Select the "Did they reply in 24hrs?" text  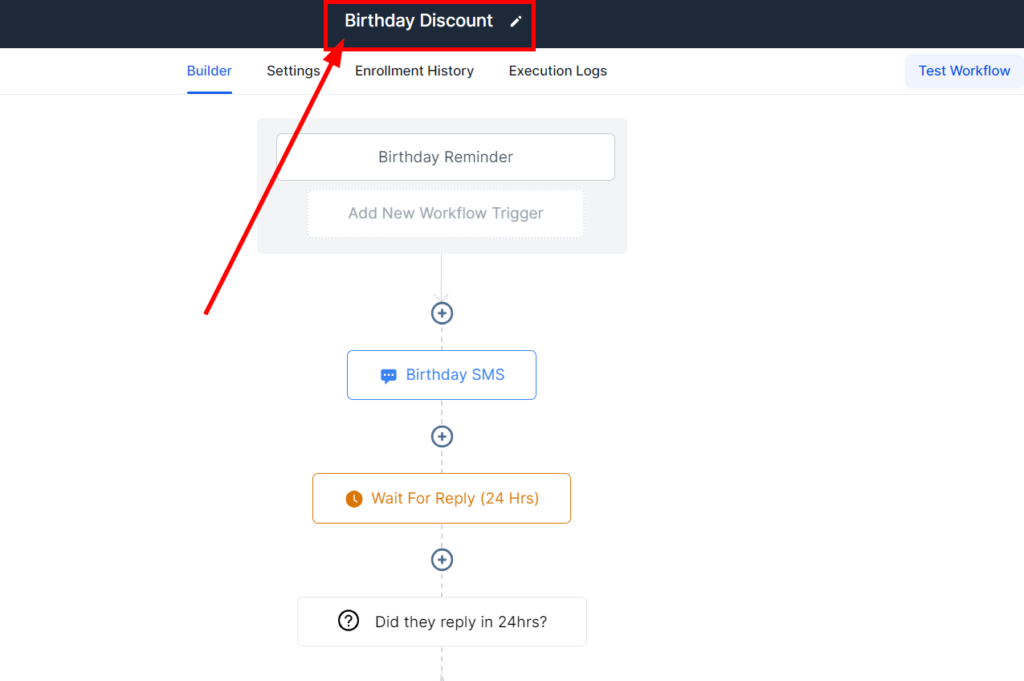coord(461,622)
